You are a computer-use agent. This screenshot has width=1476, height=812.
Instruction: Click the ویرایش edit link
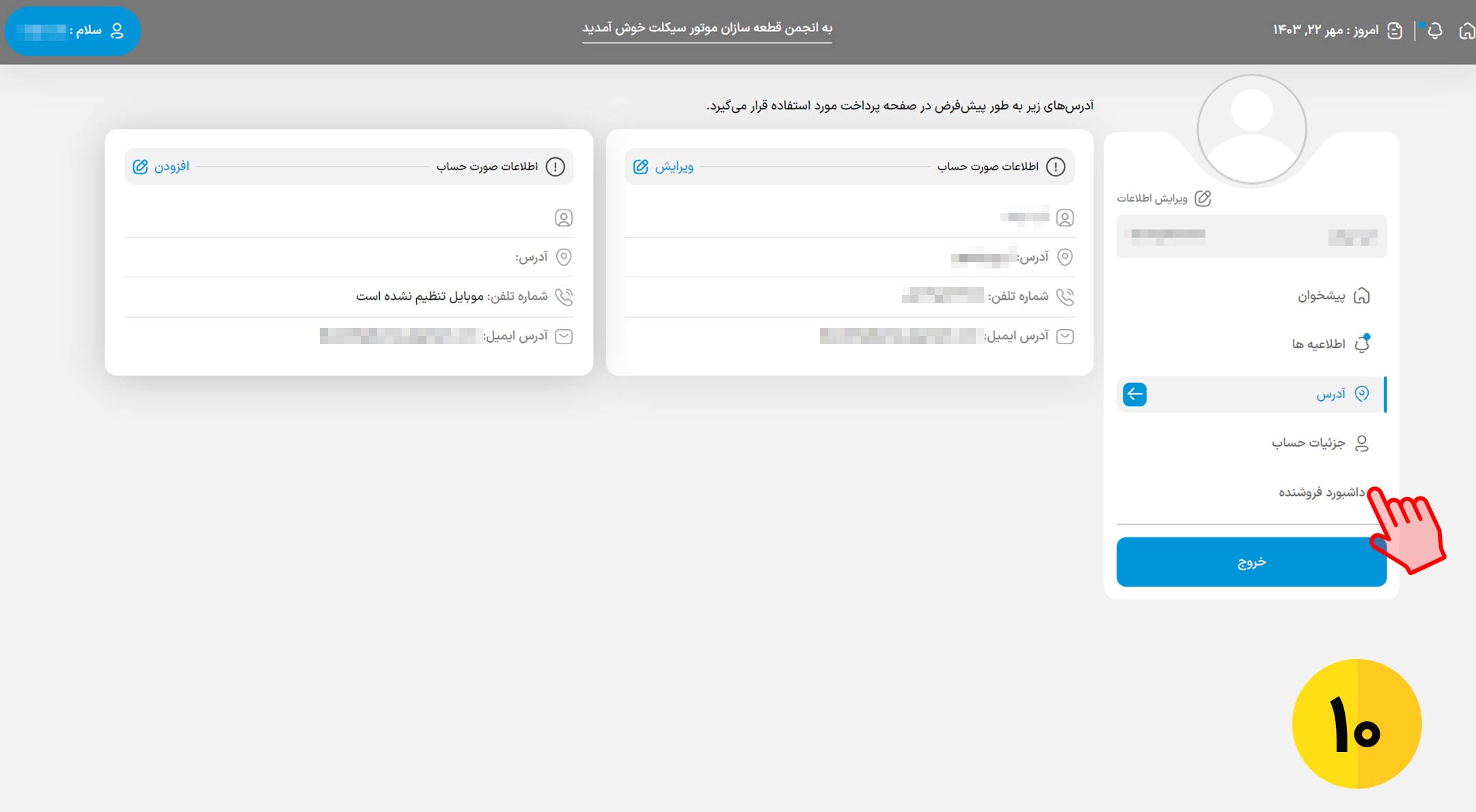pyautogui.click(x=674, y=167)
